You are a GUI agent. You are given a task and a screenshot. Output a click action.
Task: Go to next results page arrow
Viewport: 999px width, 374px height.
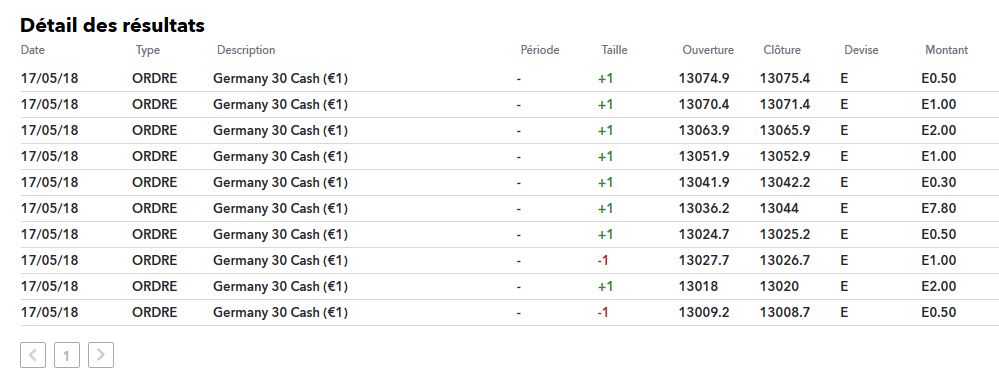101,356
